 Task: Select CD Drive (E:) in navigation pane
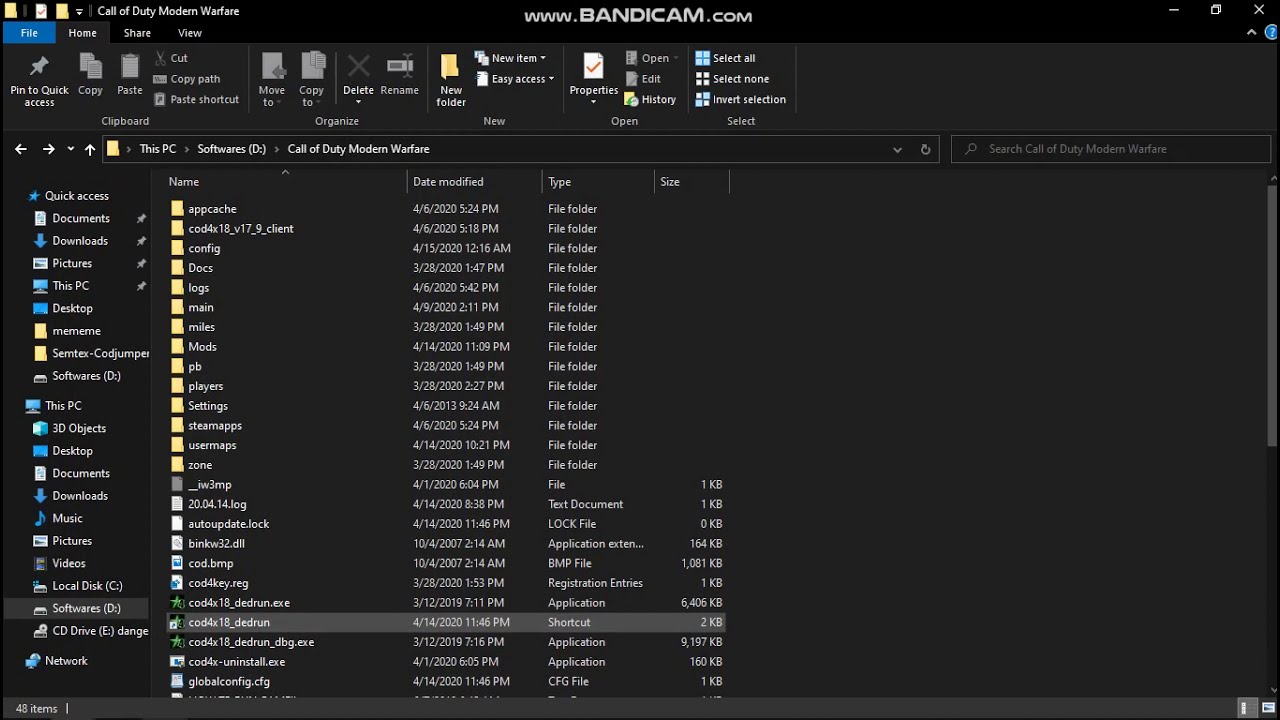pos(91,631)
